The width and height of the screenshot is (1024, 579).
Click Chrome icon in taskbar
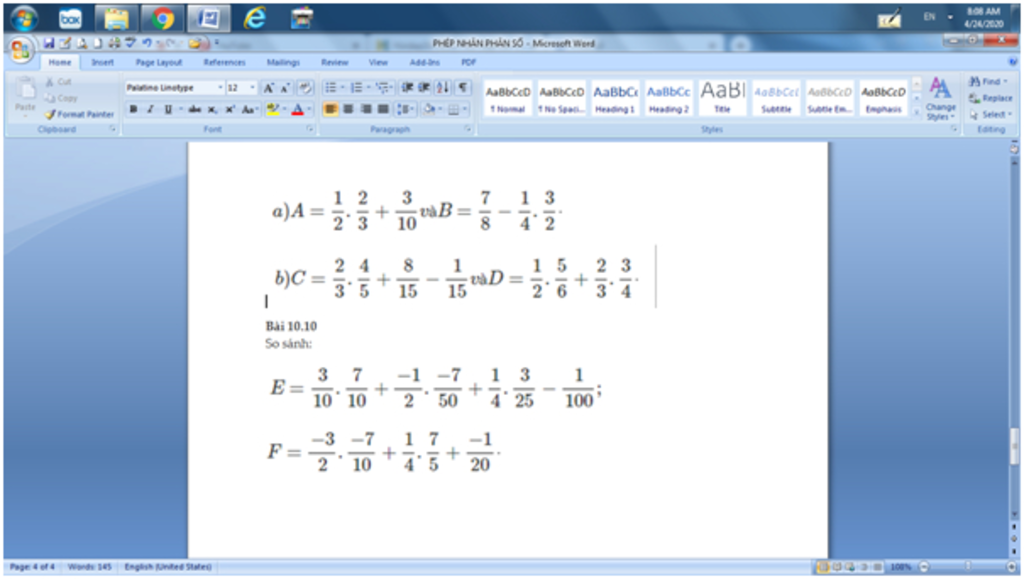pyautogui.click(x=162, y=18)
